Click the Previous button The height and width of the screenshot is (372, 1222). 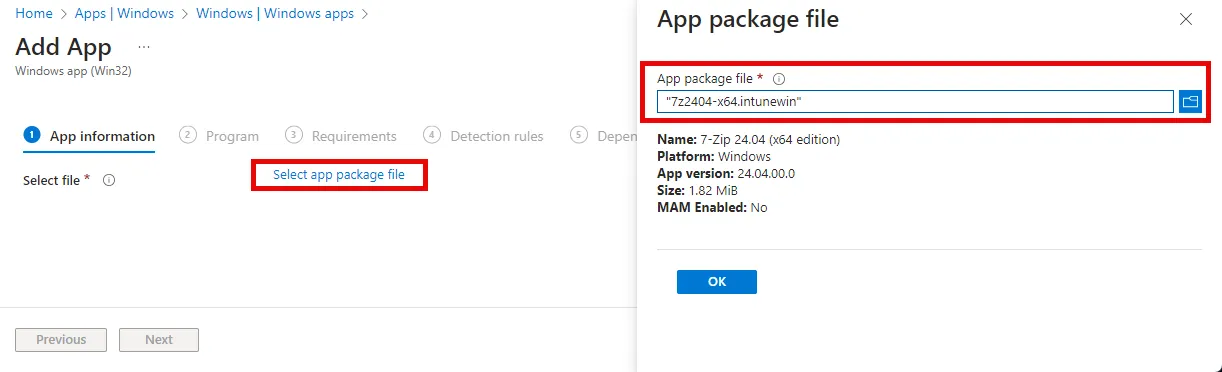coord(61,340)
